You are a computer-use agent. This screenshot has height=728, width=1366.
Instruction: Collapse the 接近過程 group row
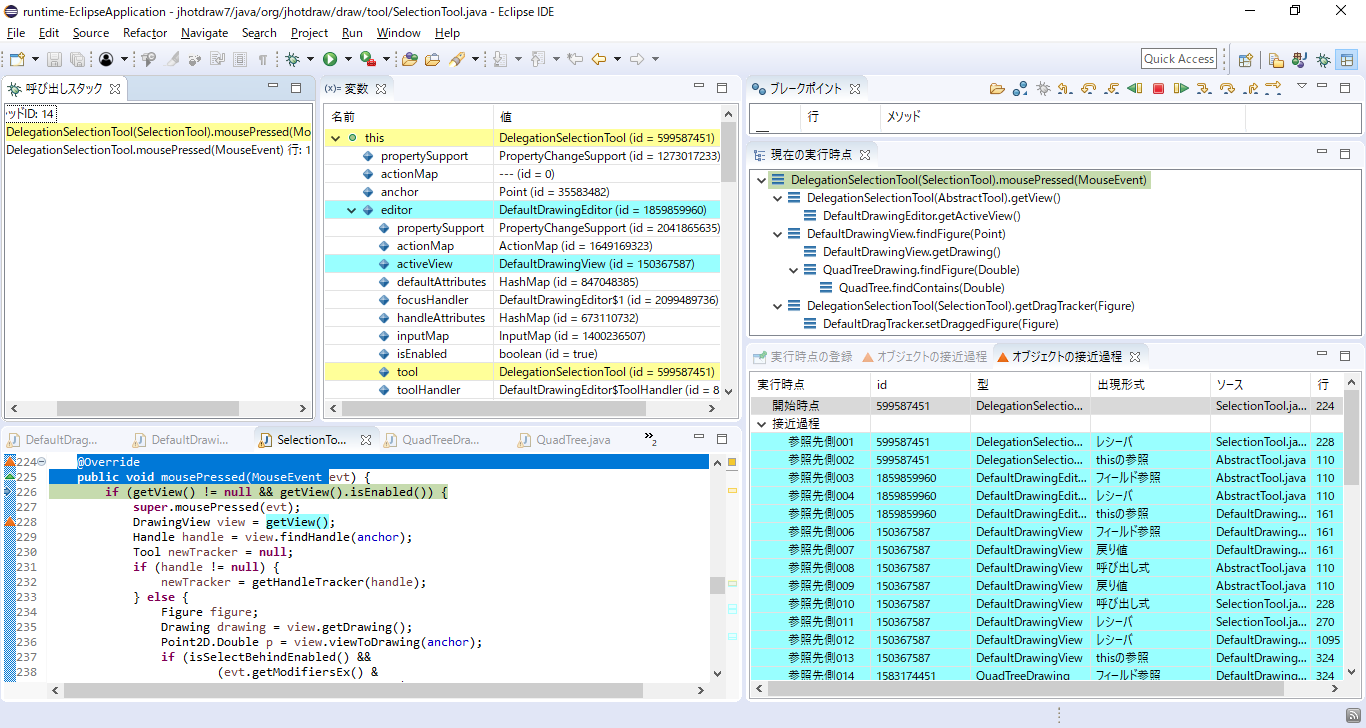click(762, 424)
